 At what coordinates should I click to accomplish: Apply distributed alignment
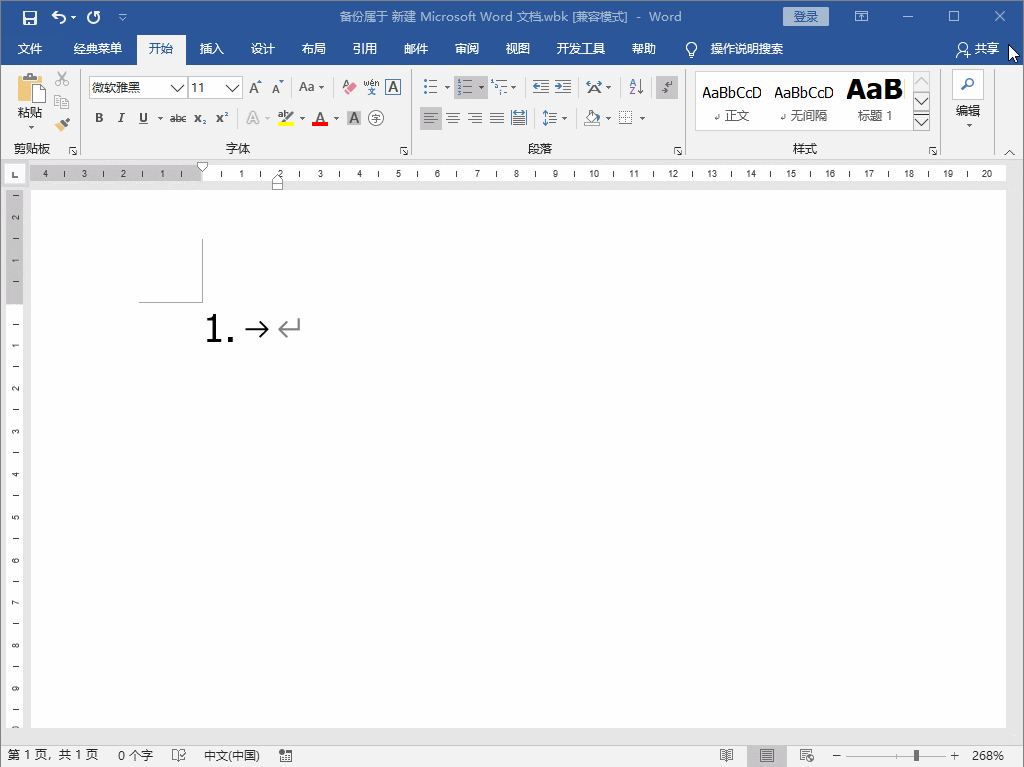point(519,118)
